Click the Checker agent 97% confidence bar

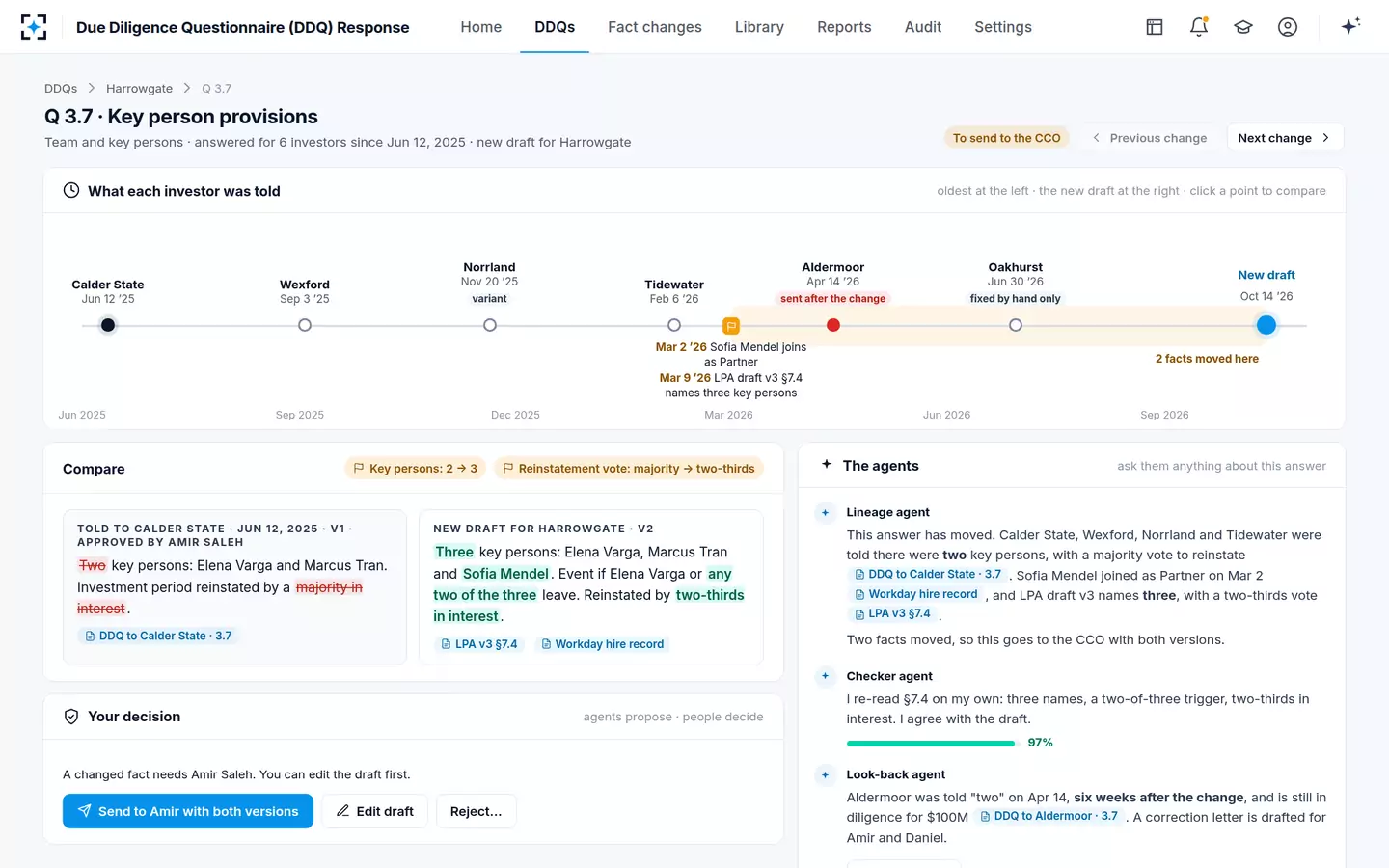[931, 744]
